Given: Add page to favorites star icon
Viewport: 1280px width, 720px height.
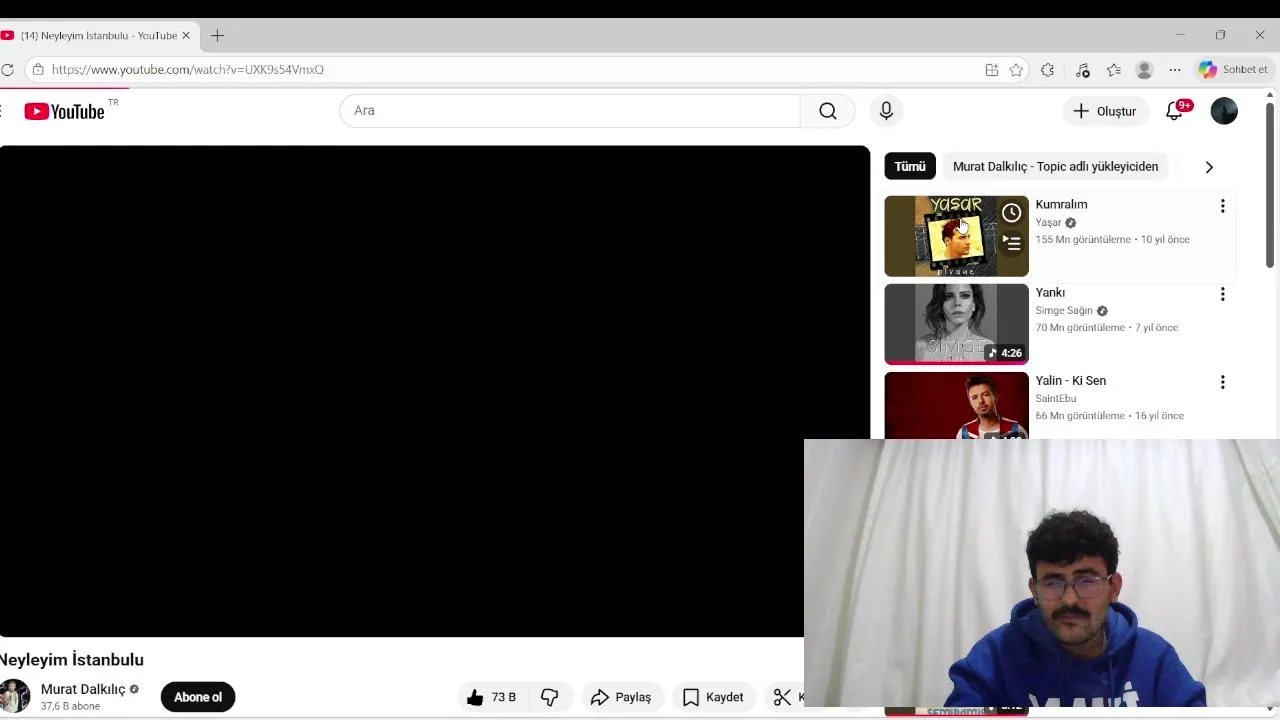Looking at the screenshot, I should click(1016, 70).
